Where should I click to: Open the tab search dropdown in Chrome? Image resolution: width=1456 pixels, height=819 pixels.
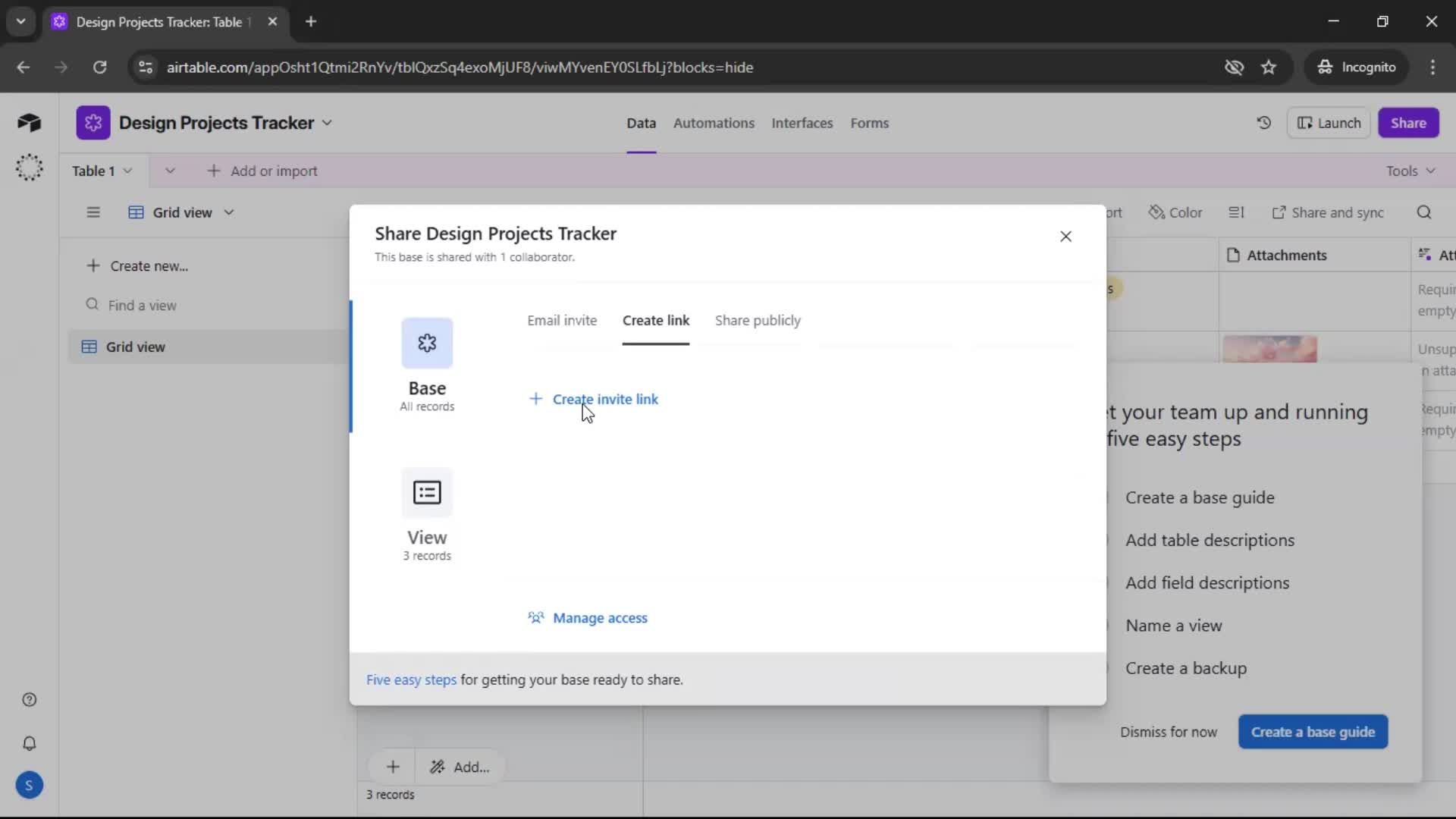click(20, 22)
